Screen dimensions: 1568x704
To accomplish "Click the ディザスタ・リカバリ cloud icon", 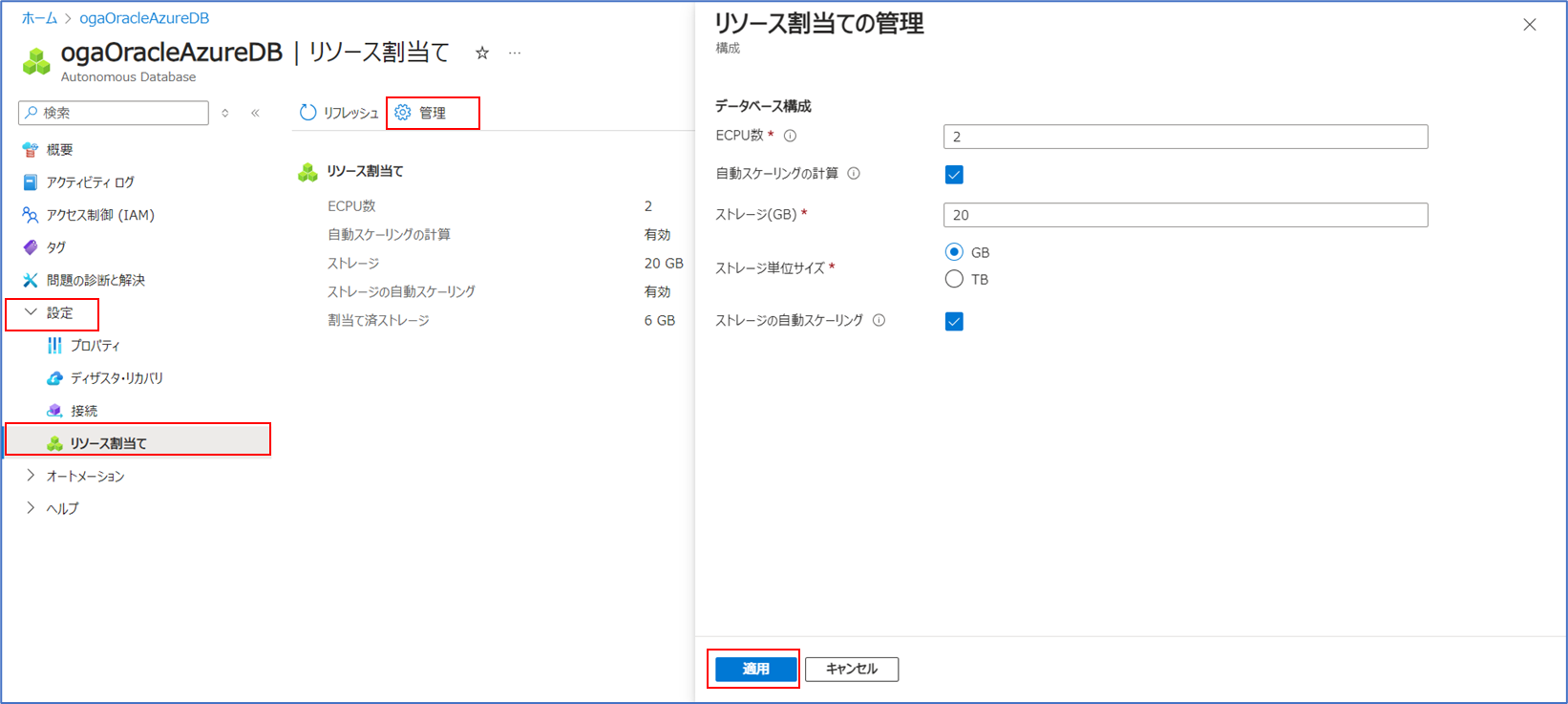I will pos(54,378).
